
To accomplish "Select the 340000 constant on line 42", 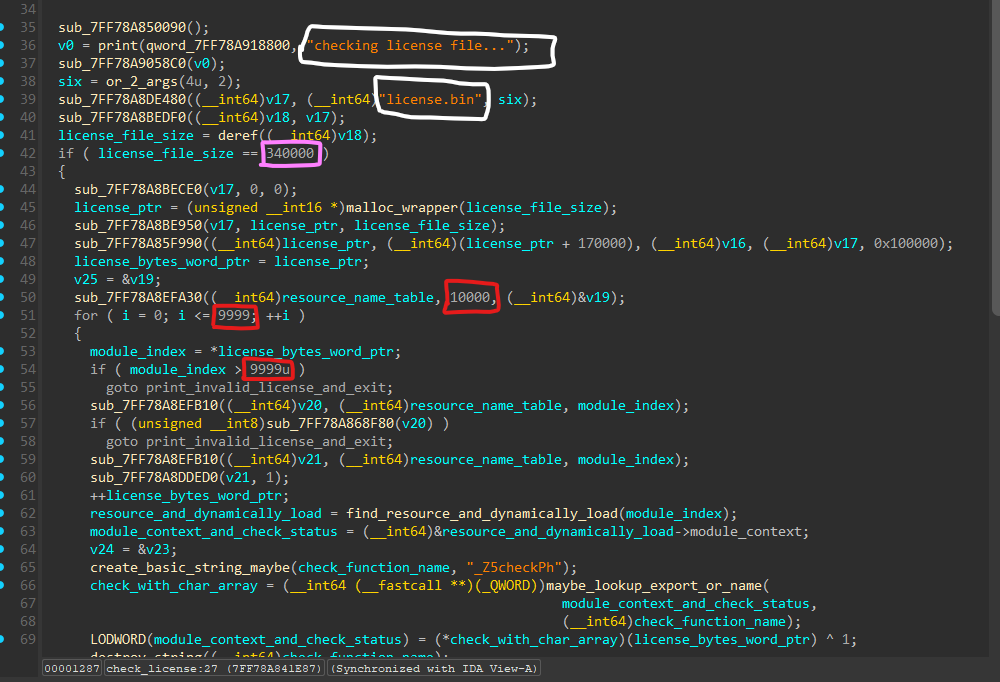I will coord(291,154).
